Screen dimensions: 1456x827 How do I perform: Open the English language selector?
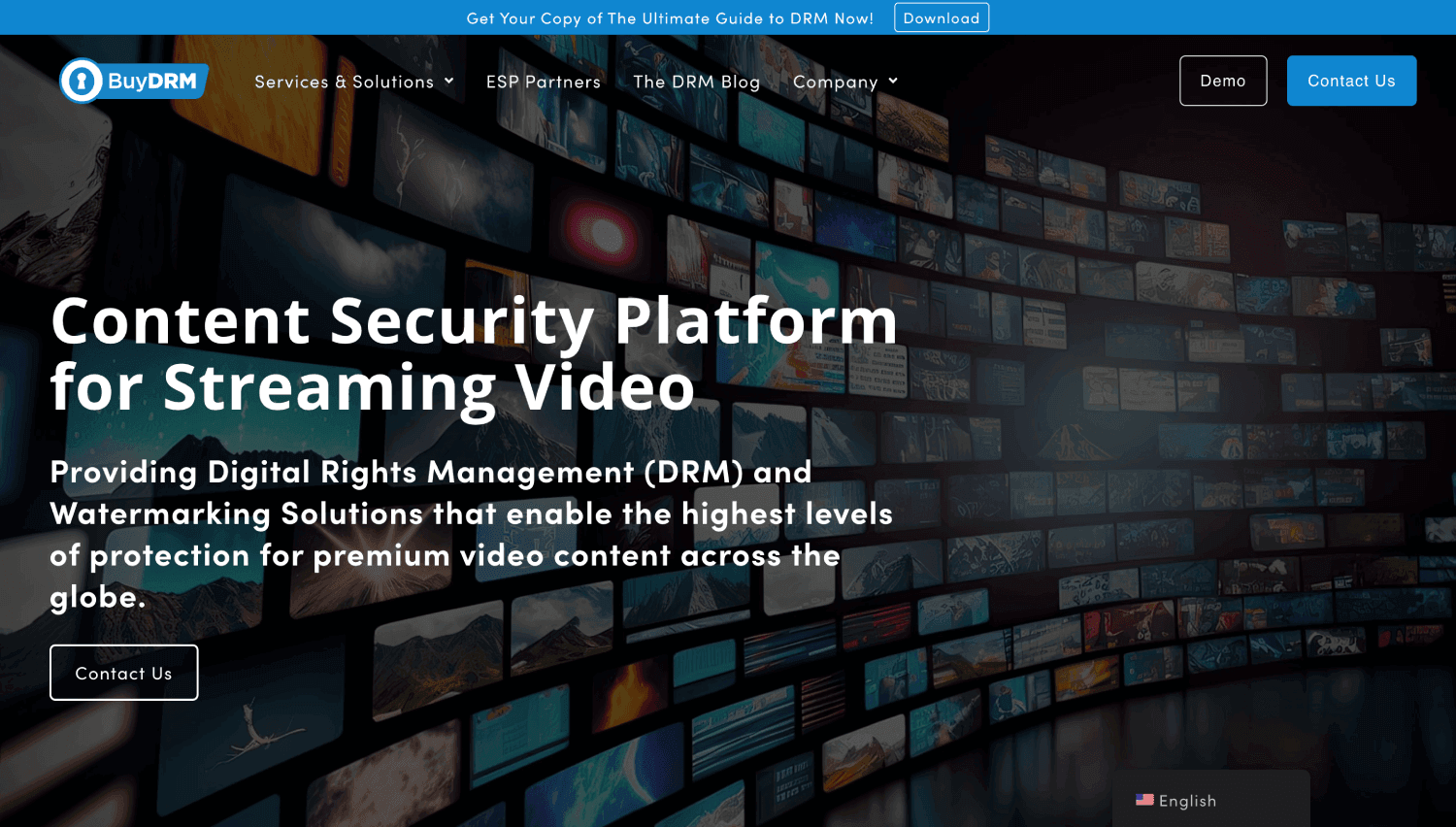coord(1210,800)
